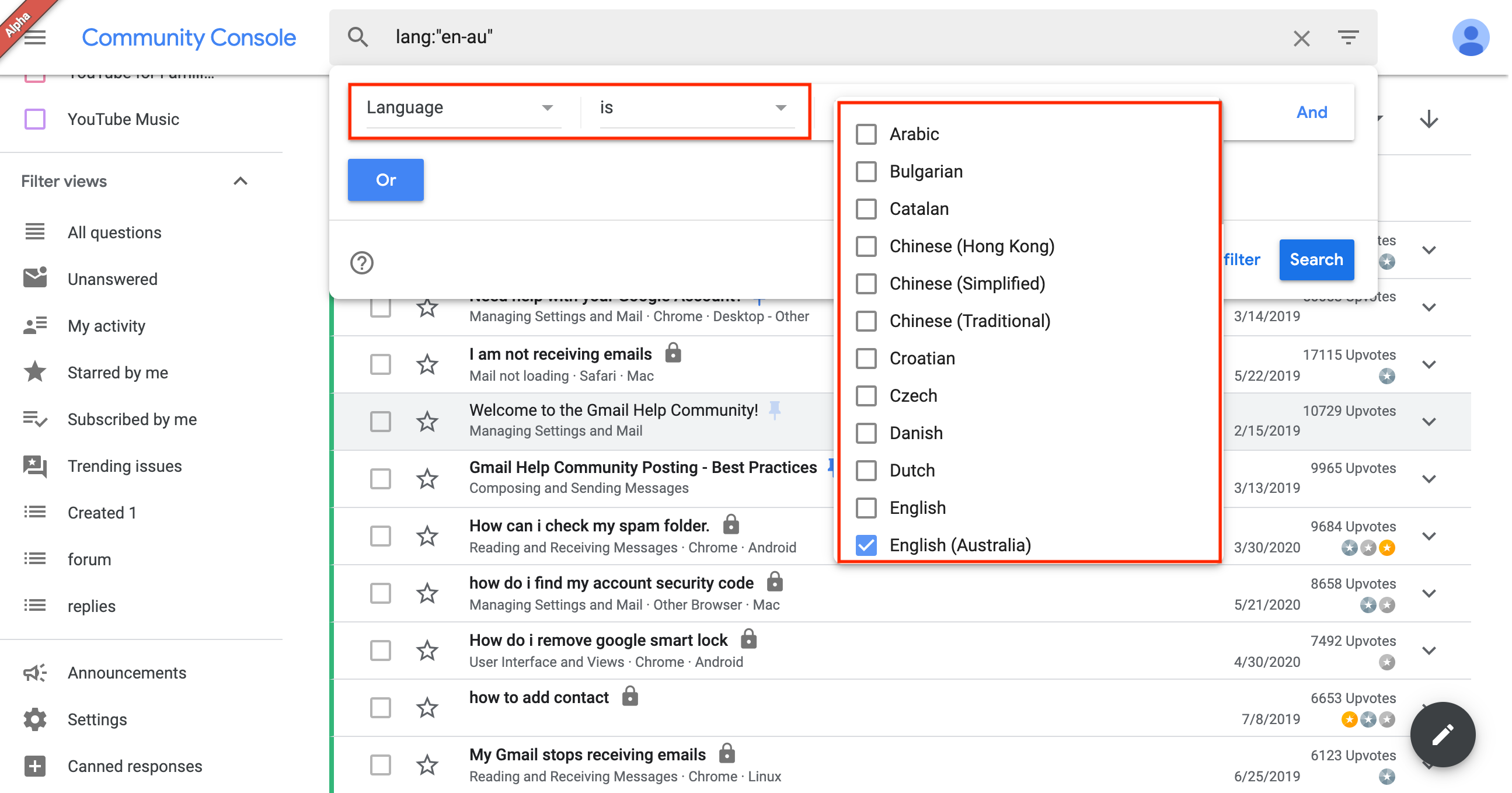Check the Catalan language checkbox
The image size is (1512, 793).
866,209
